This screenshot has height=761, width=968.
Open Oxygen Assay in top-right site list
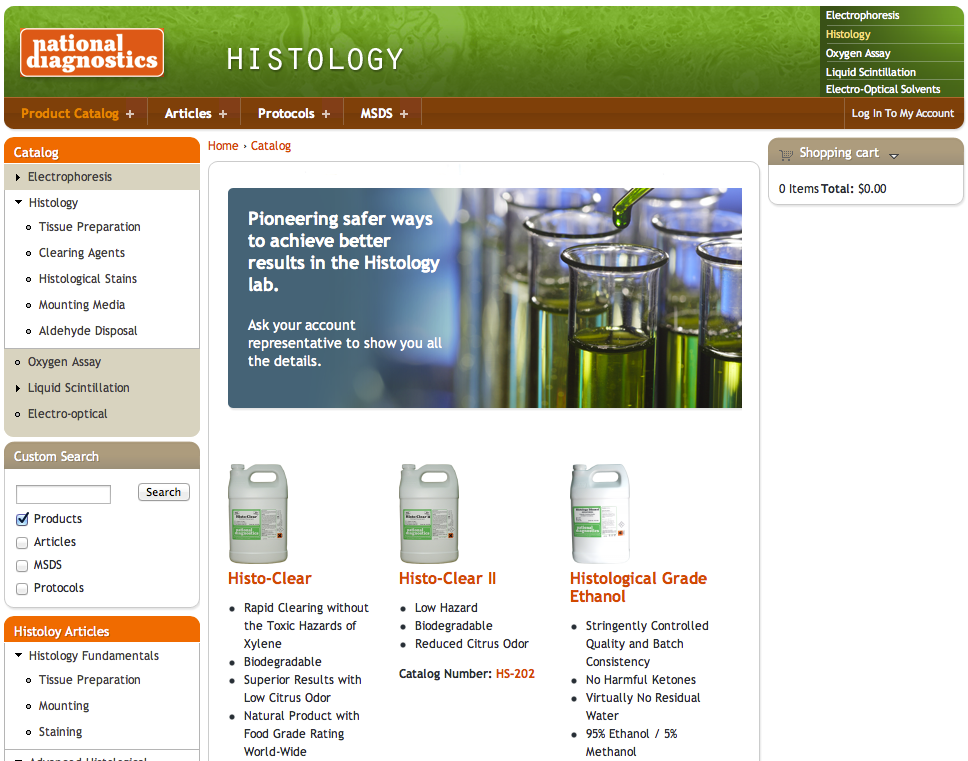click(857, 53)
